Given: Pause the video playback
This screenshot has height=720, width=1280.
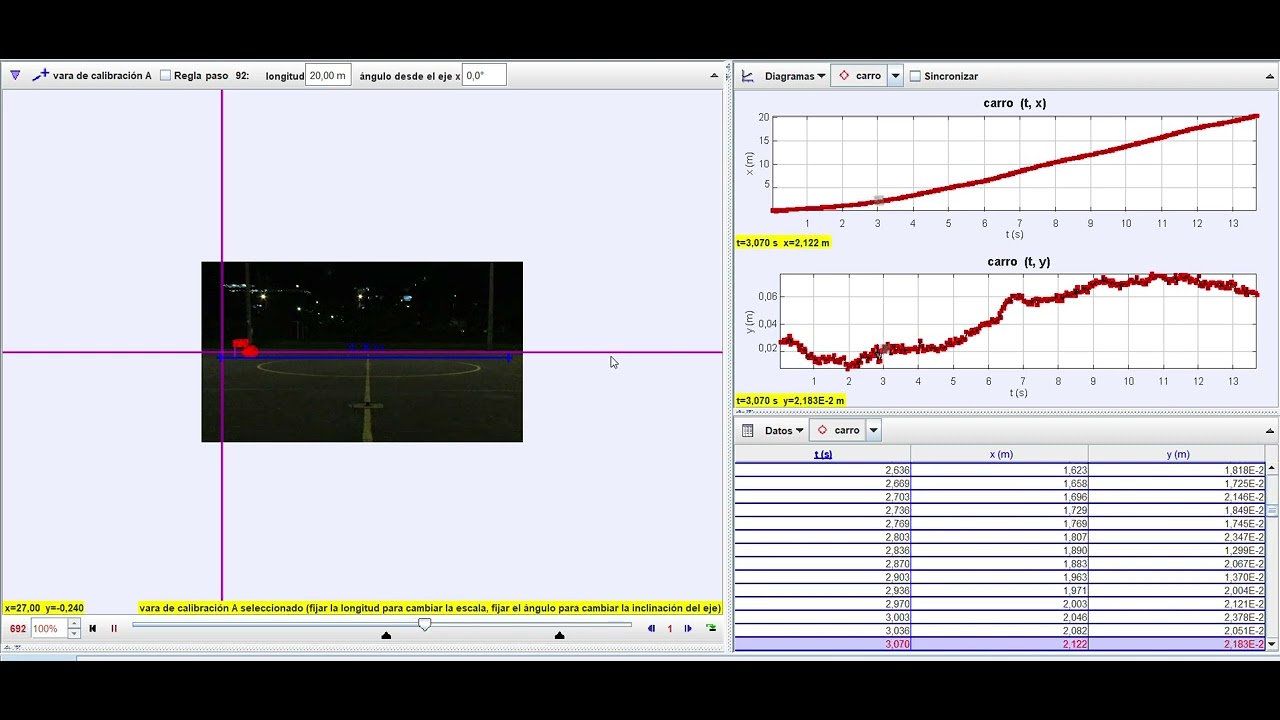Looking at the screenshot, I should pyautogui.click(x=114, y=628).
